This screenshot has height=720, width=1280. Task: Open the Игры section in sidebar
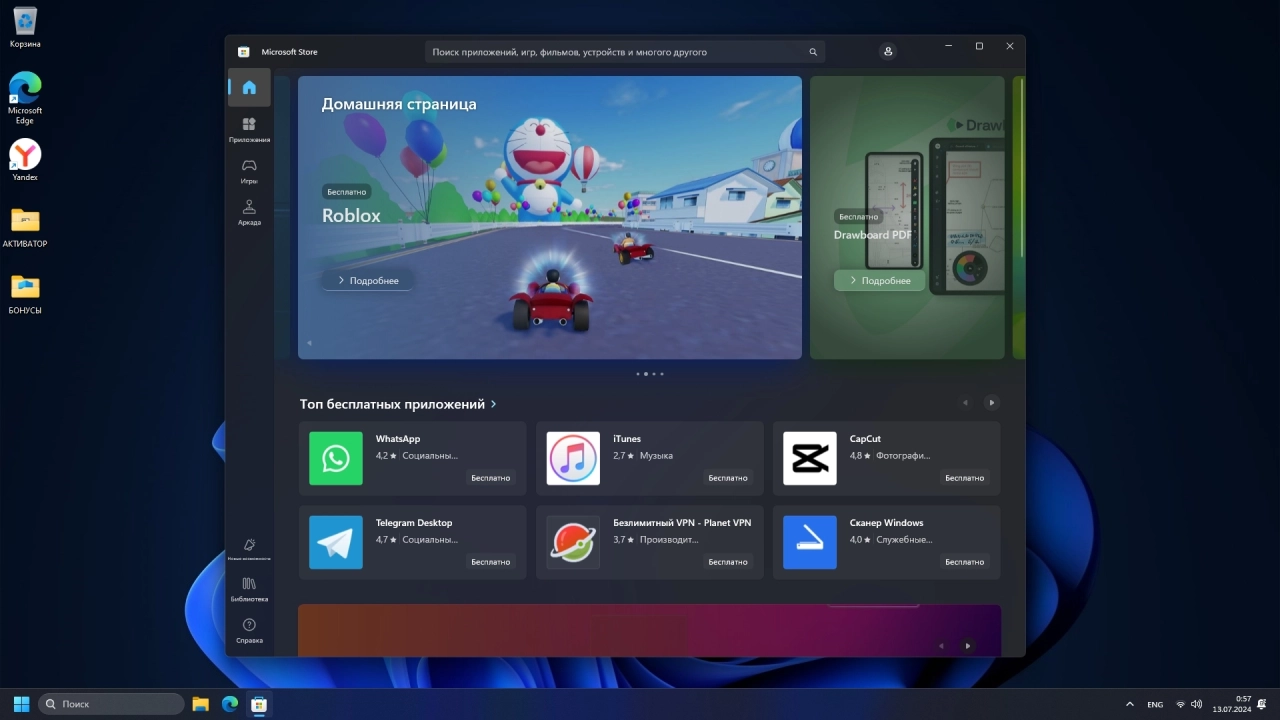(x=249, y=170)
